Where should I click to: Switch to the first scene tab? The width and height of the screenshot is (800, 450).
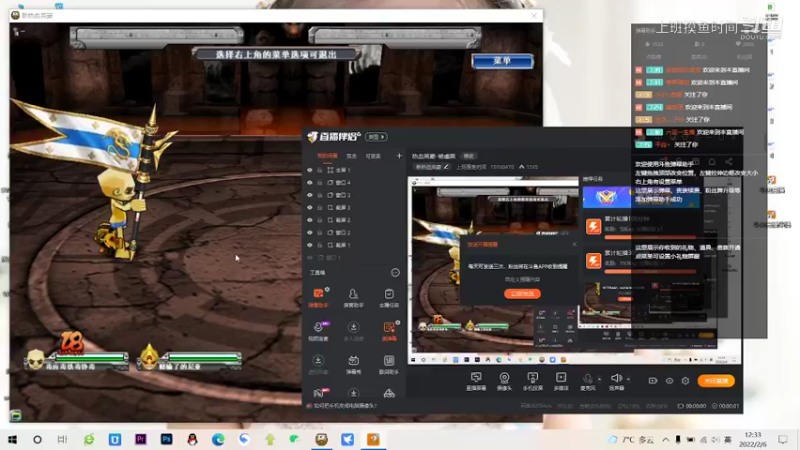pyautogui.click(x=327, y=156)
